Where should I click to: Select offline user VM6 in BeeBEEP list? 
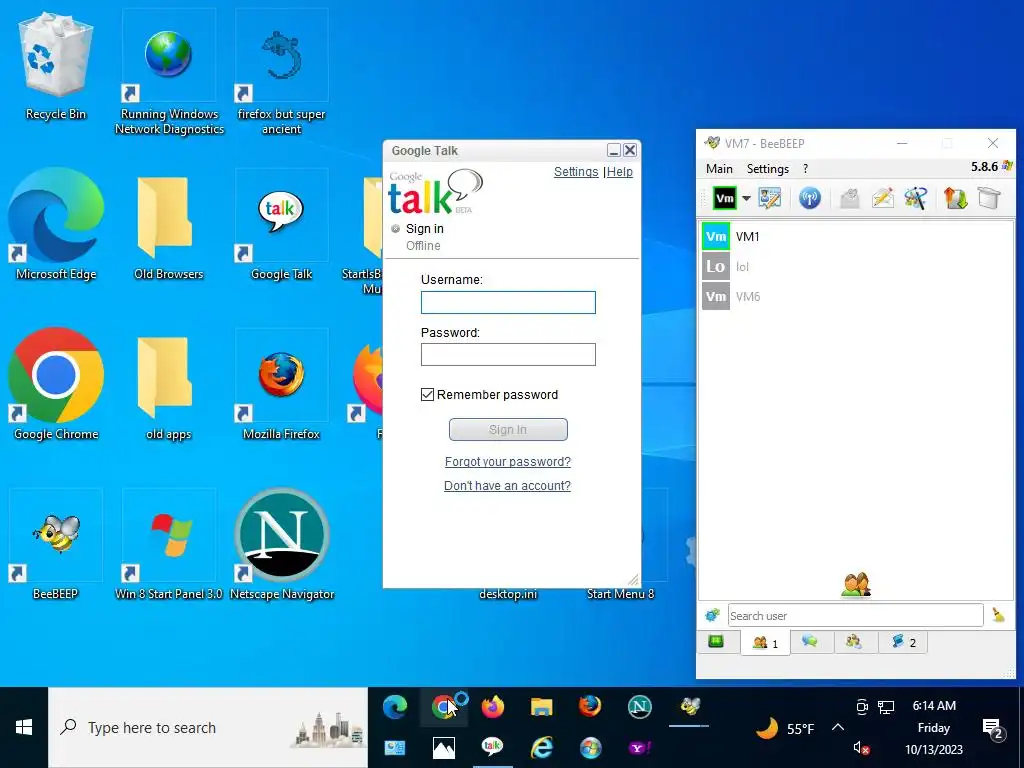pyautogui.click(x=856, y=296)
